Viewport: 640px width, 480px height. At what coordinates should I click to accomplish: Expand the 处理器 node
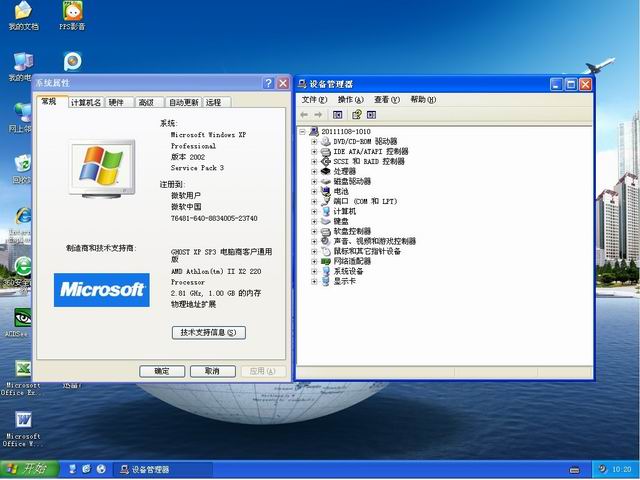click(x=314, y=172)
